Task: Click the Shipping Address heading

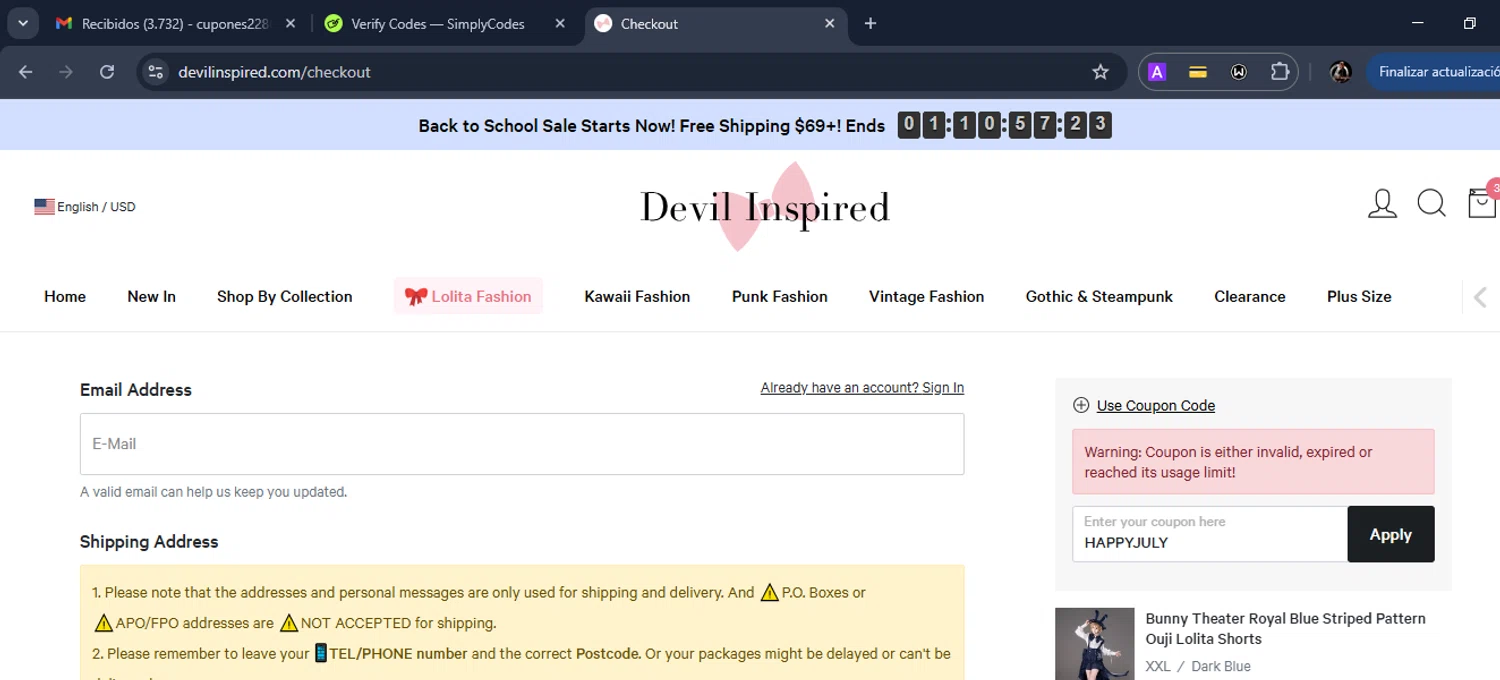Action: (x=149, y=542)
